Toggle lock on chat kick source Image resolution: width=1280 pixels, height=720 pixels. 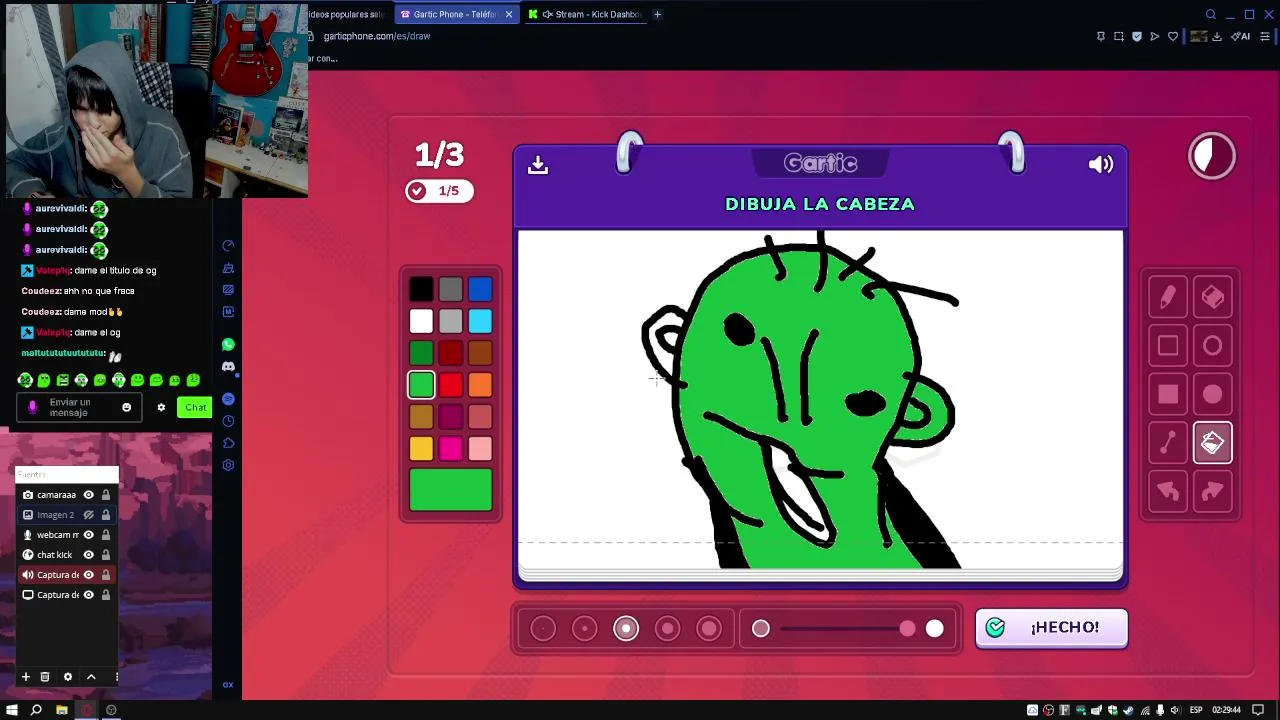(105, 555)
